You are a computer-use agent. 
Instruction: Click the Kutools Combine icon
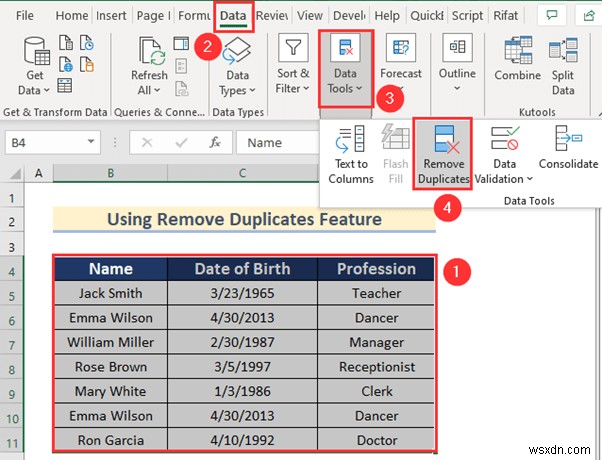pyautogui.click(x=518, y=58)
